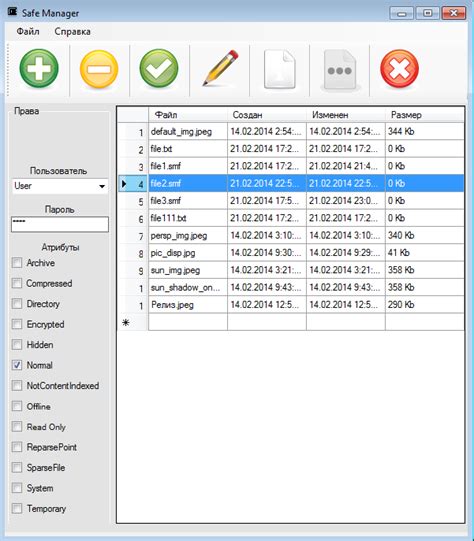Tick the Temporary attribute checkbox
Image resolution: width=474 pixels, height=541 pixels.
17,509
